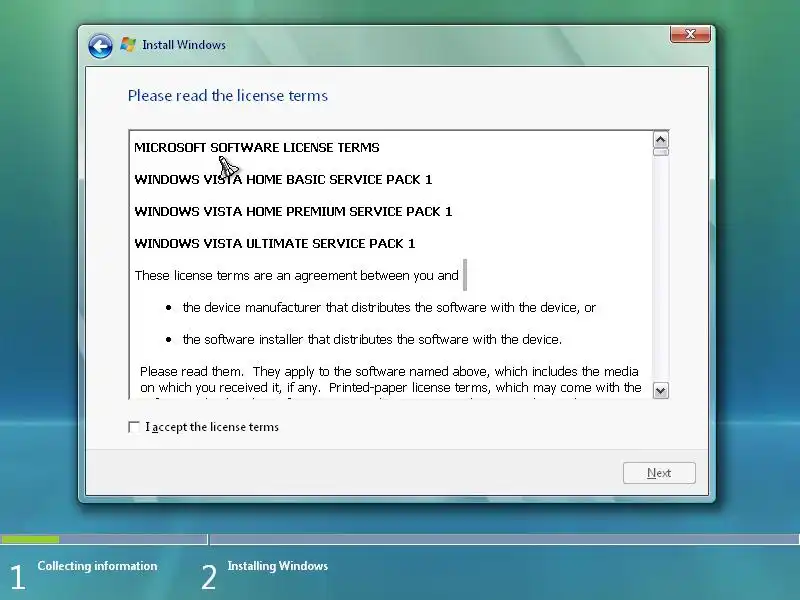
Task: Click the Installing Windows step label
Action: (x=278, y=566)
